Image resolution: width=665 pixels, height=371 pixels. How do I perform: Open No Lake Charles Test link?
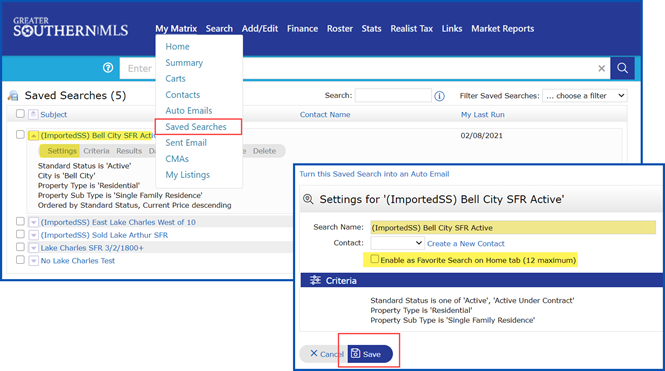(x=78, y=261)
